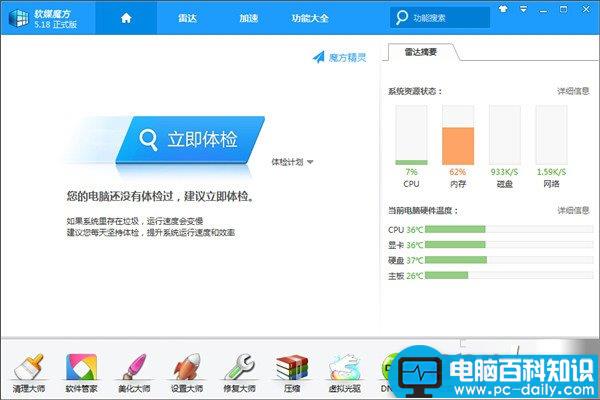Open 详细信息 for 当前电脑硬件温度

pos(573,210)
